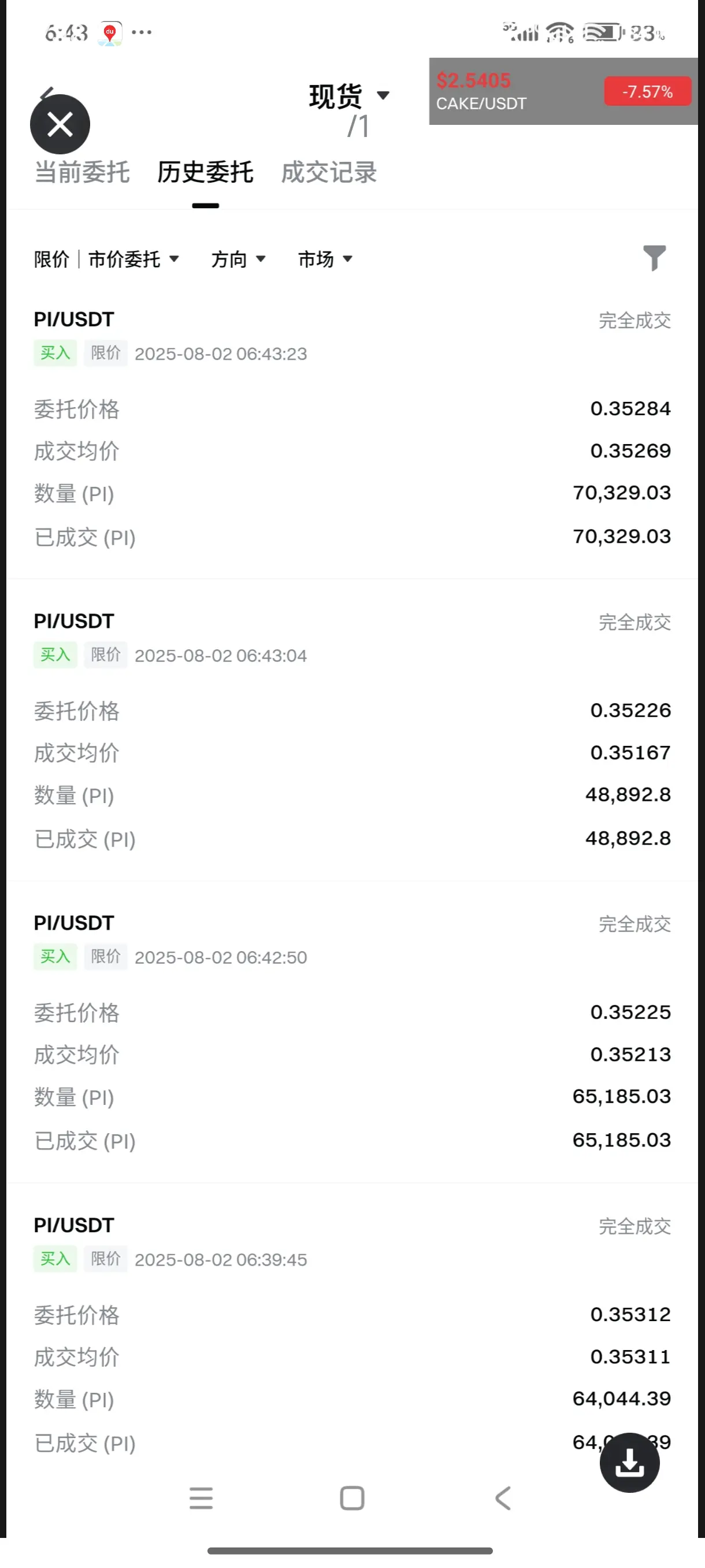This screenshot has height=1568, width=705.
Task: Select the 历史委托 tab
Action: point(206,172)
